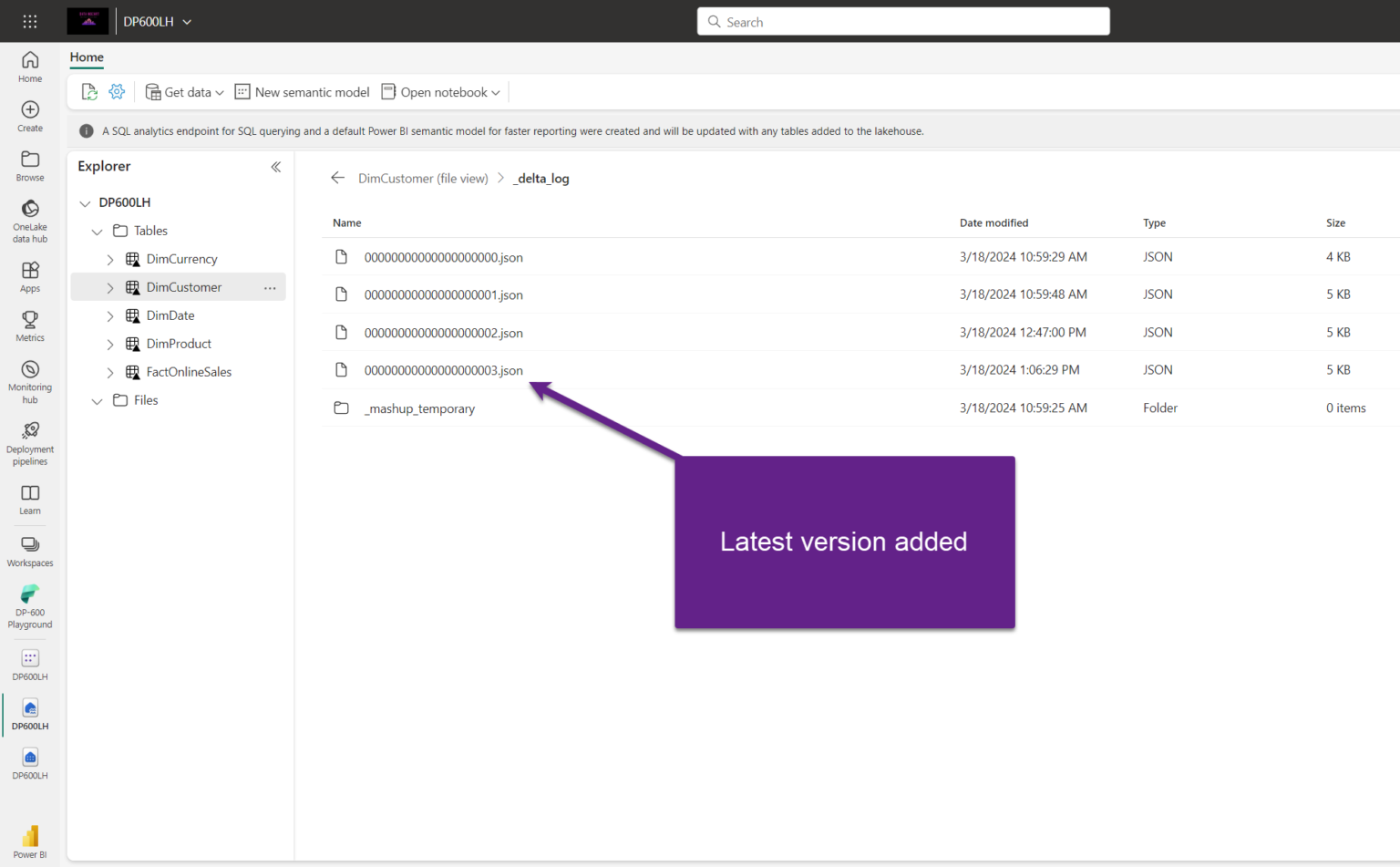Click the Metrics trophy icon
Screen dimensions: 1400x867
point(30,325)
